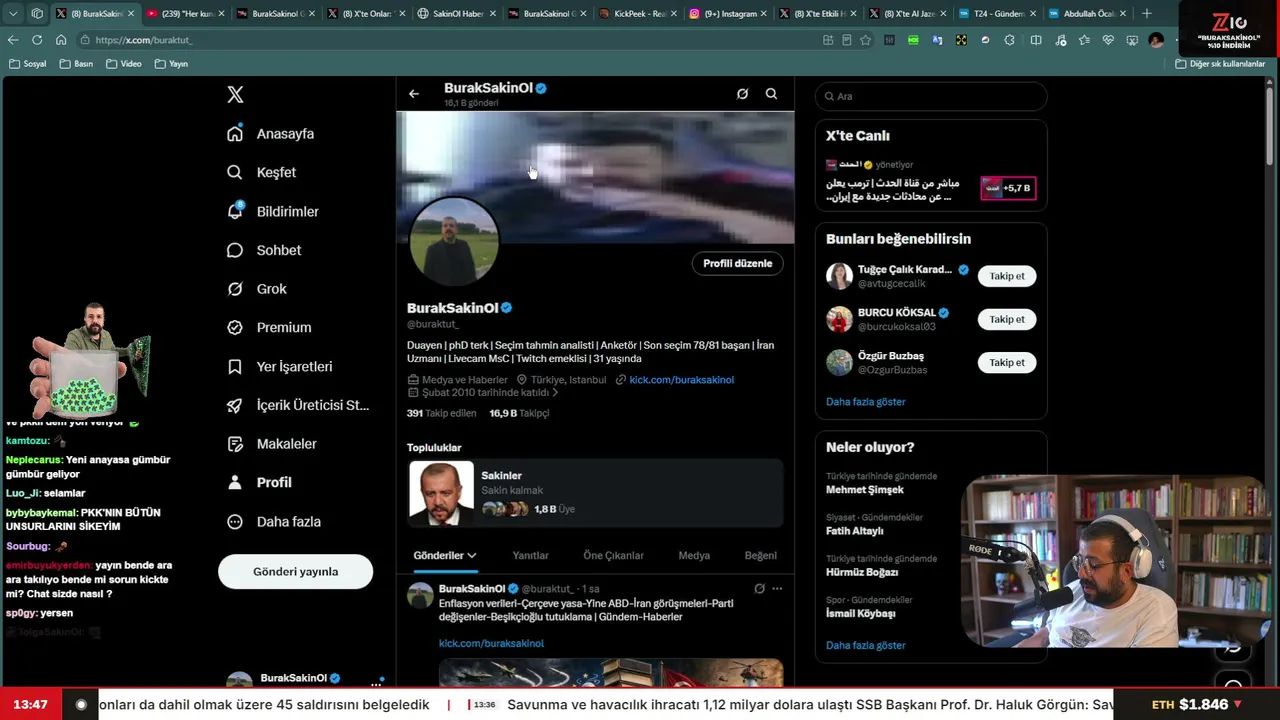Screen dimensions: 1280x720
Task: Switch to the Öne Çıkanlar tab
Action: coord(614,556)
